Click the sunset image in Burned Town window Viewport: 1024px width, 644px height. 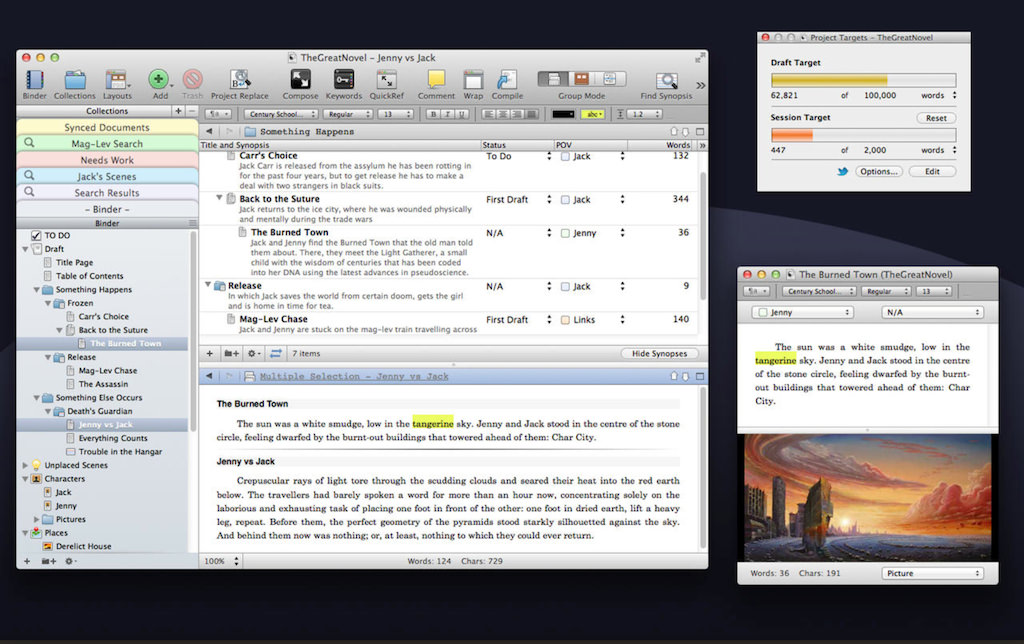[868, 497]
